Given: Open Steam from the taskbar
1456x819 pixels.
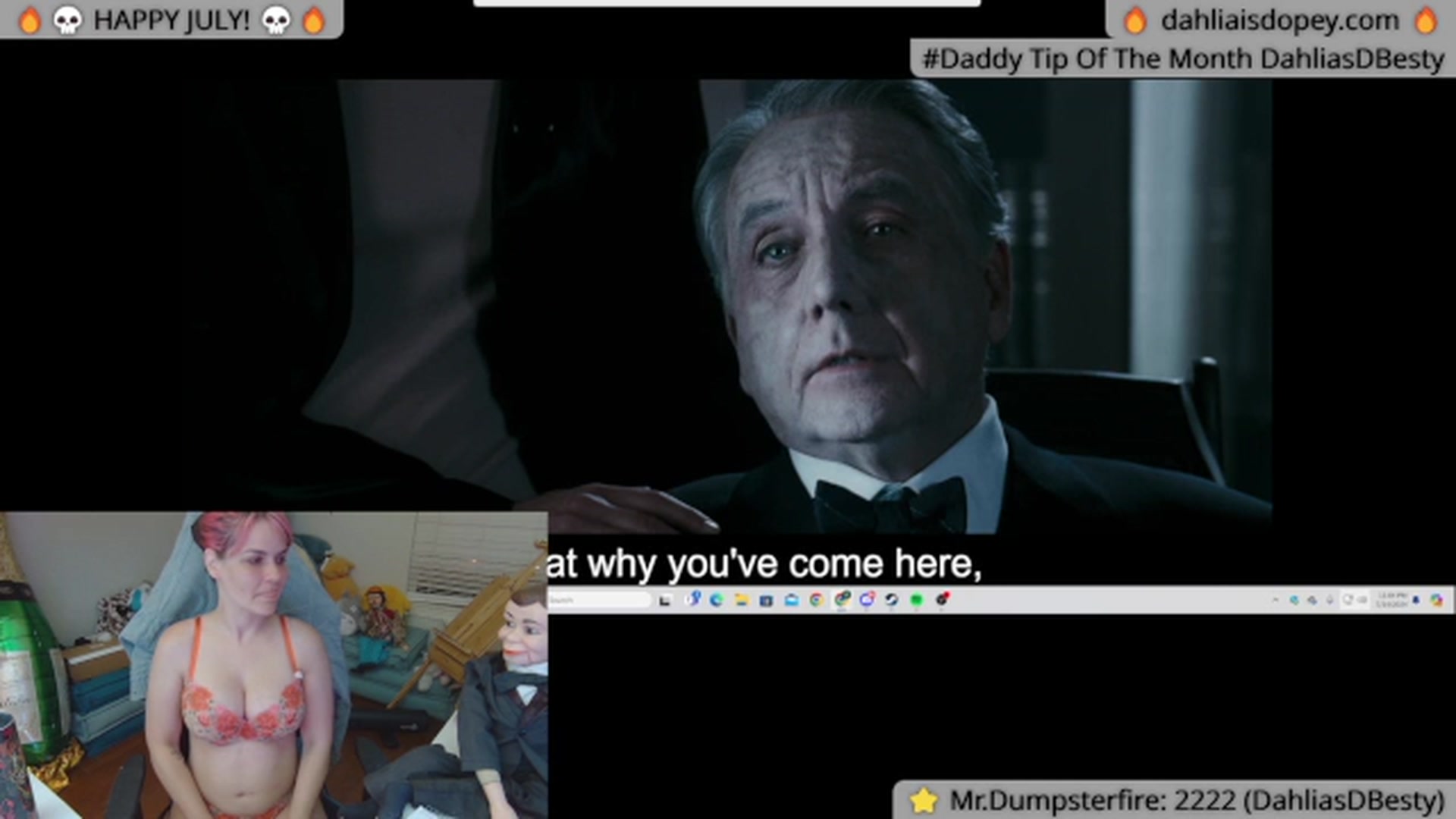Looking at the screenshot, I should tap(891, 600).
